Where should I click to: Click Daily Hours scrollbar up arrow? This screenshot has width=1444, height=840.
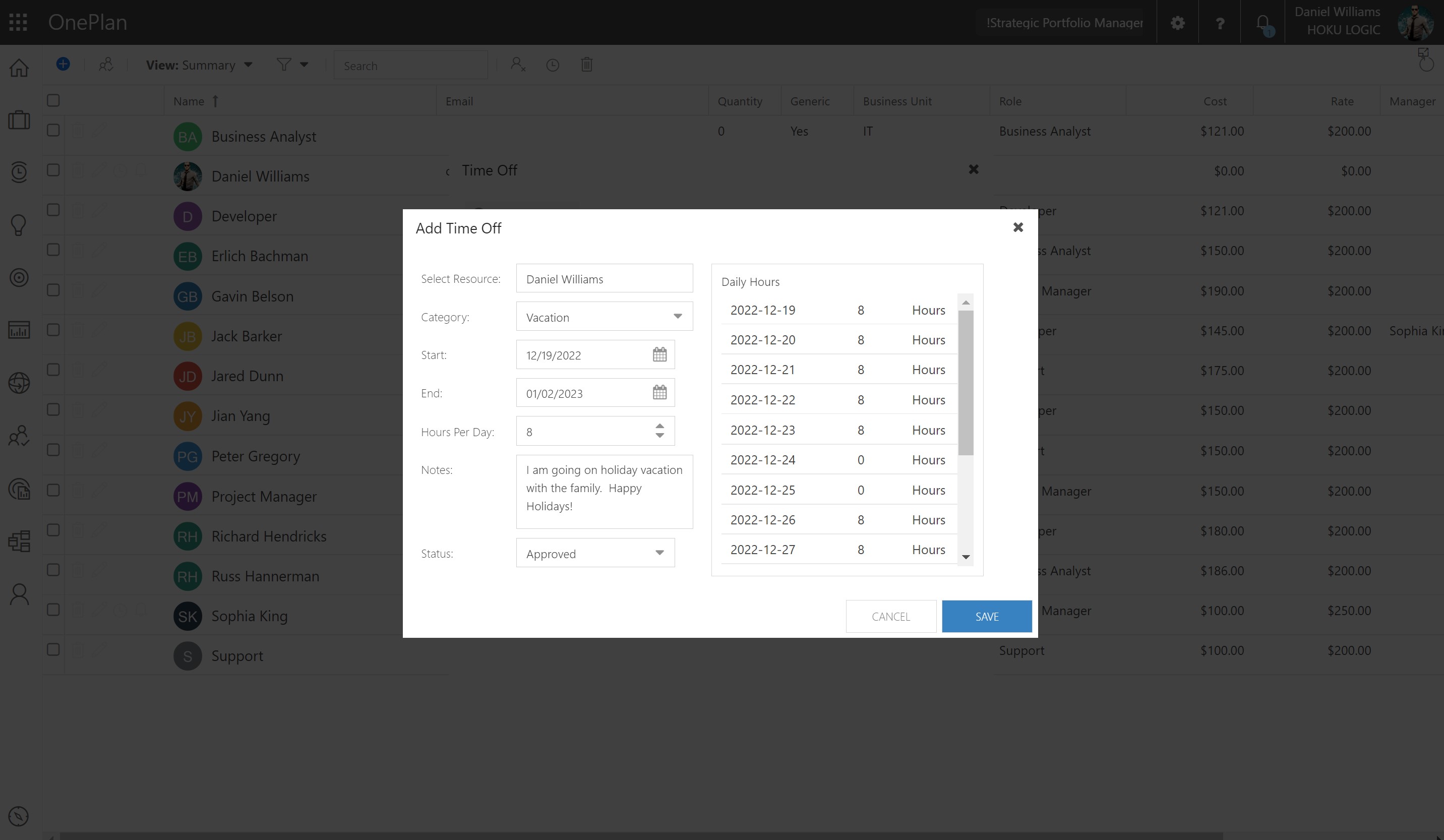tap(966, 303)
